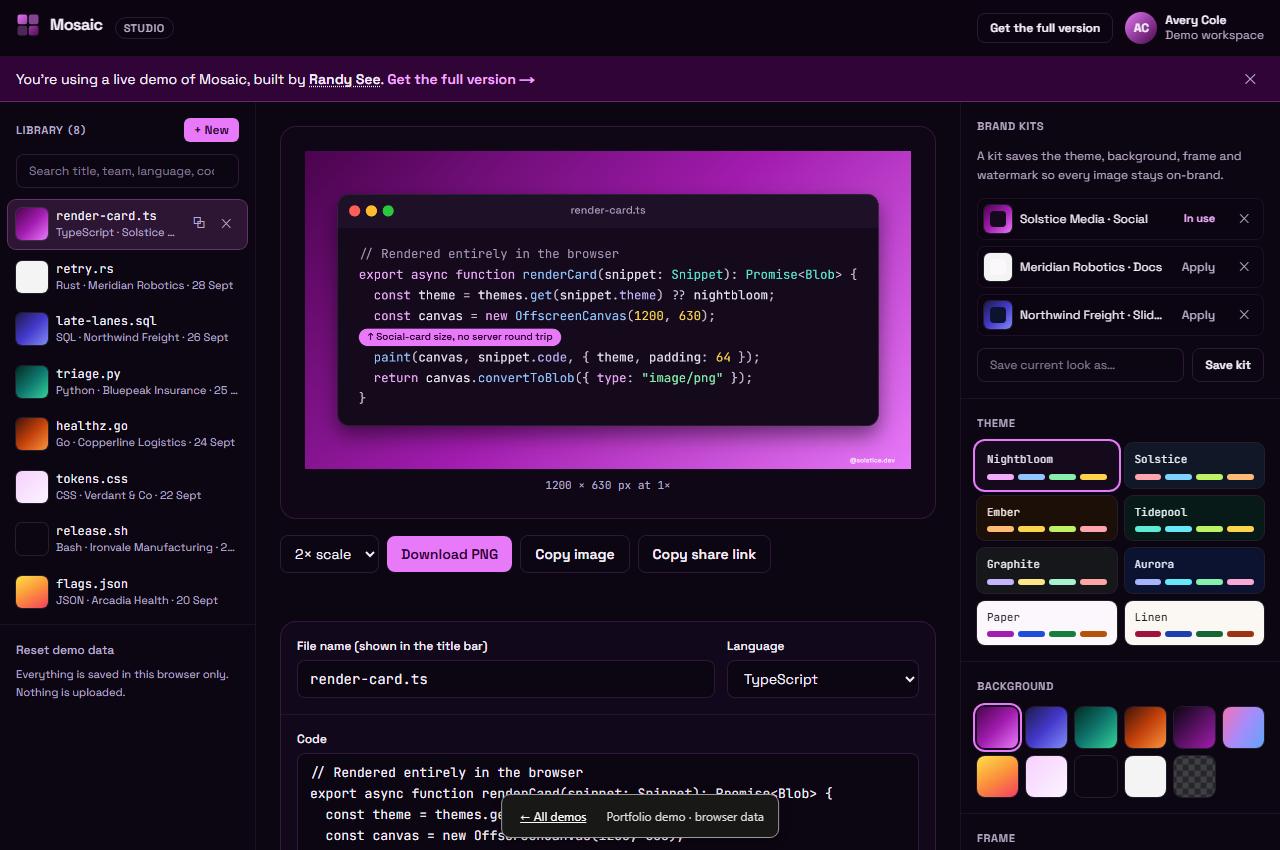This screenshot has height=850, width=1280.
Task: Duplicate the render-card.ts snippet
Action: (x=199, y=223)
